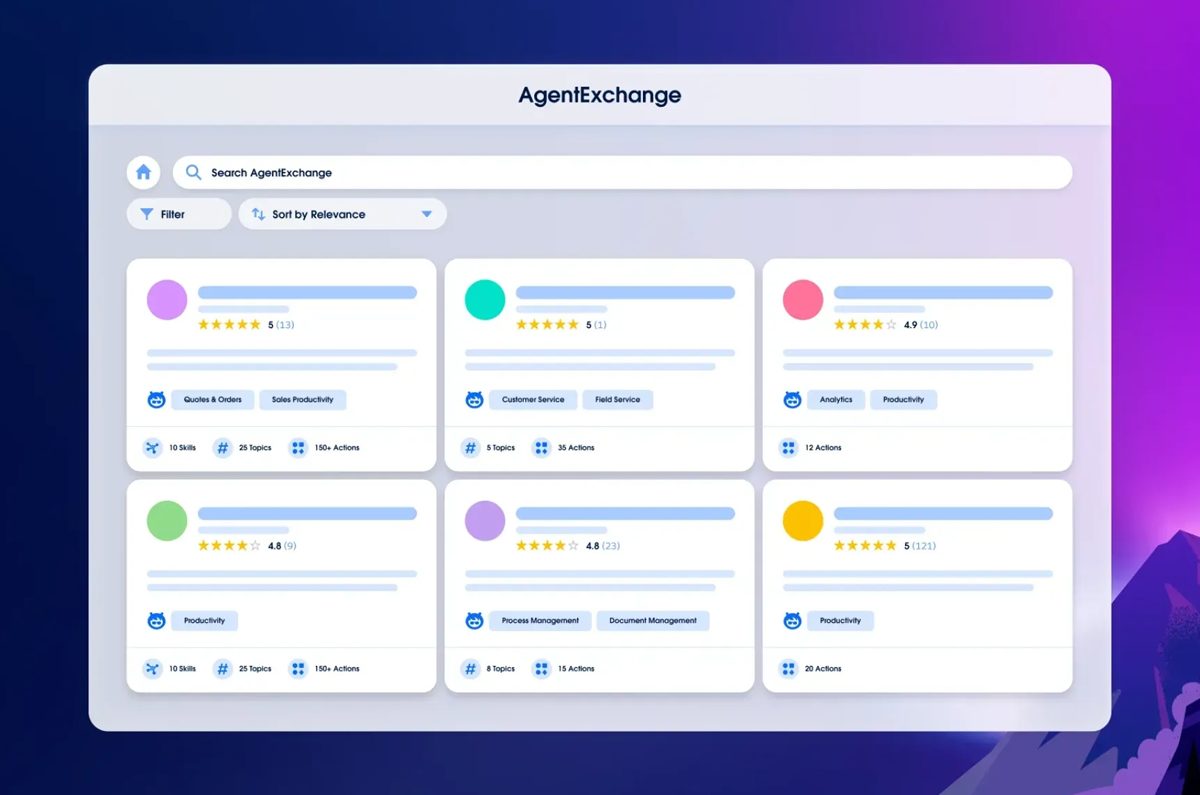
Task: Click the '12 Actions' label
Action: [x=823, y=448]
